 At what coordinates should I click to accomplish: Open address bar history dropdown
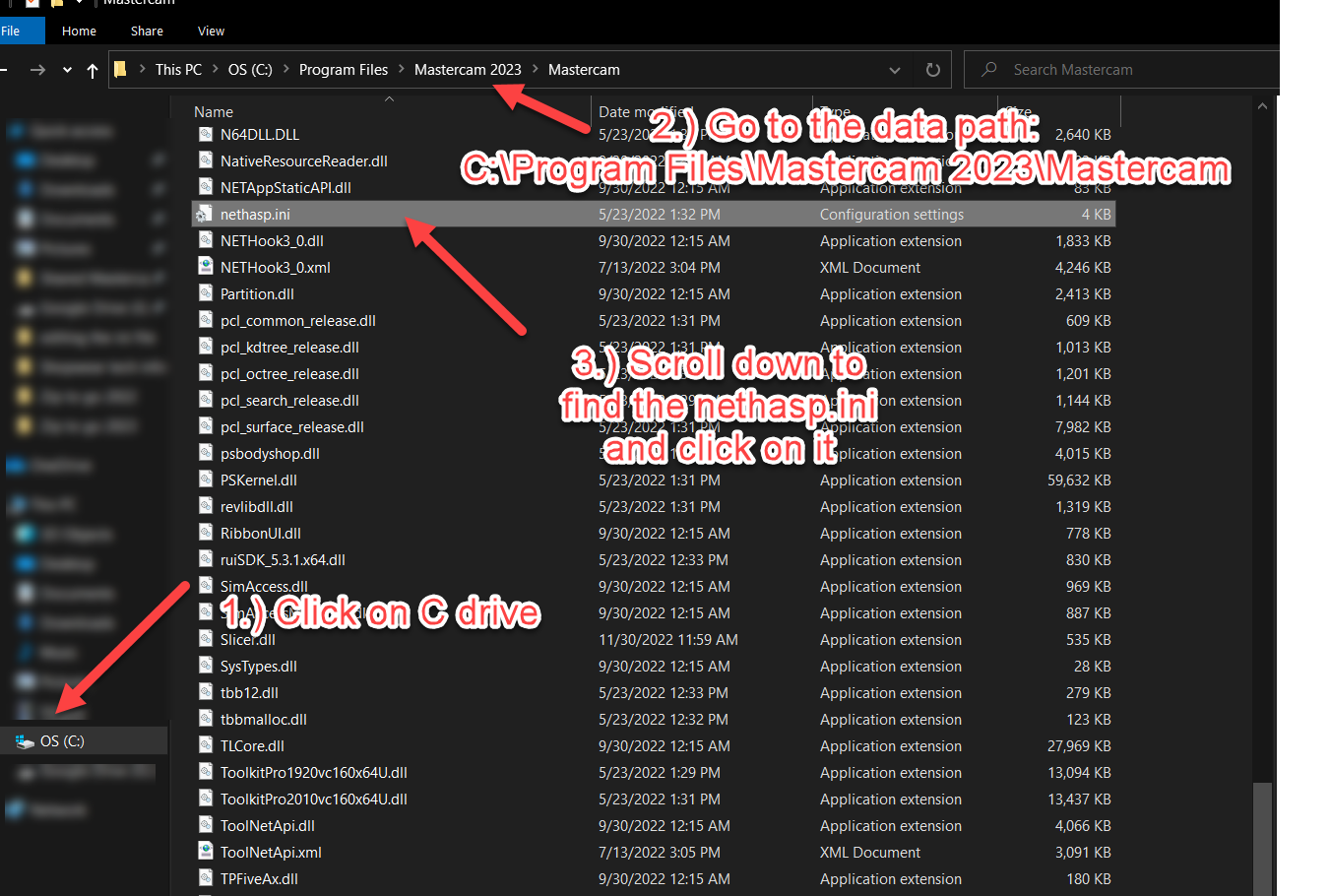894,70
